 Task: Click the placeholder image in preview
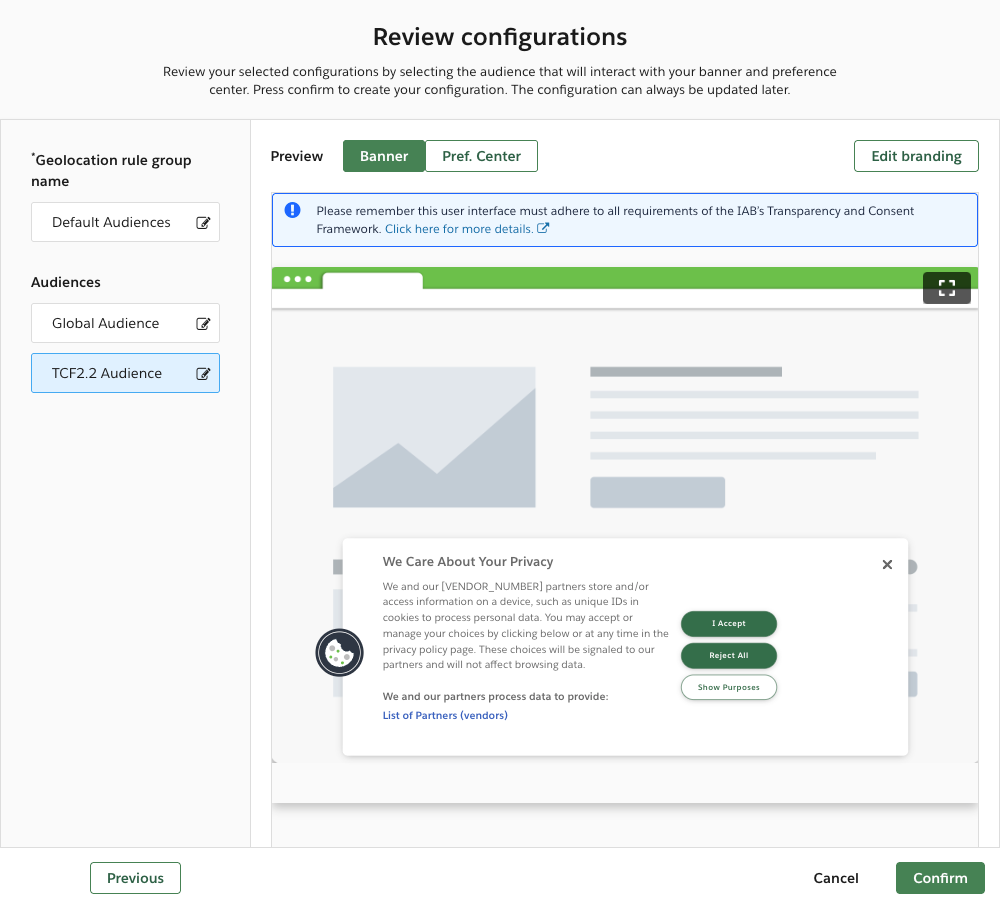pos(434,437)
